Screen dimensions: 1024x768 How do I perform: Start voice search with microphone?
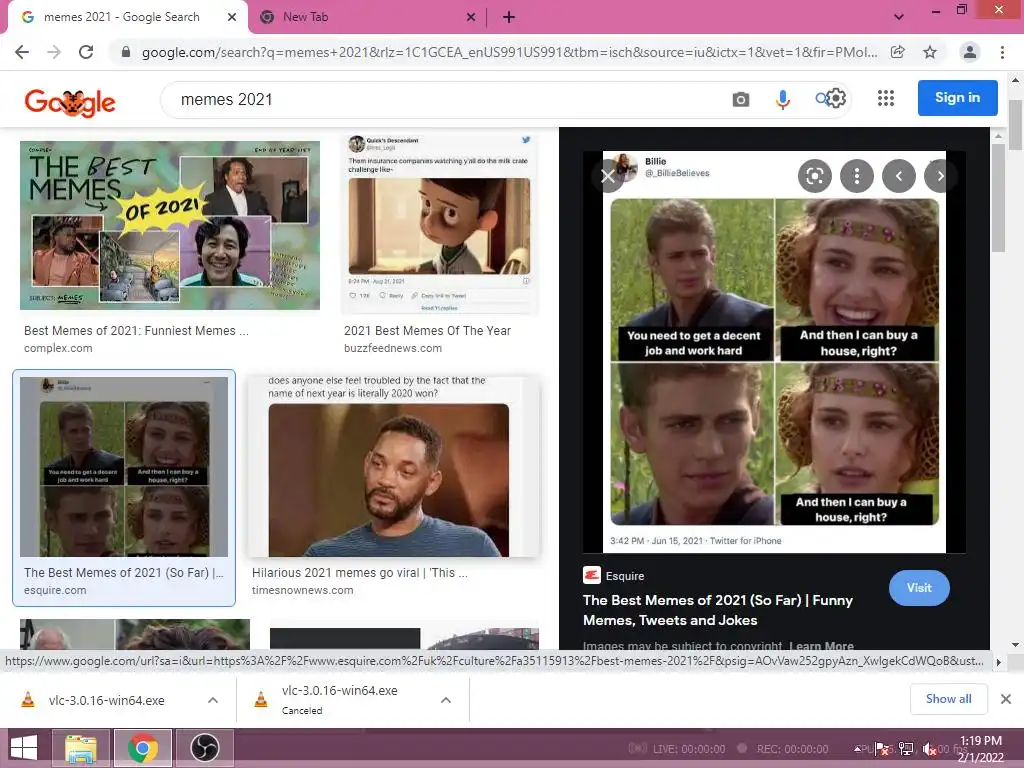click(782, 99)
